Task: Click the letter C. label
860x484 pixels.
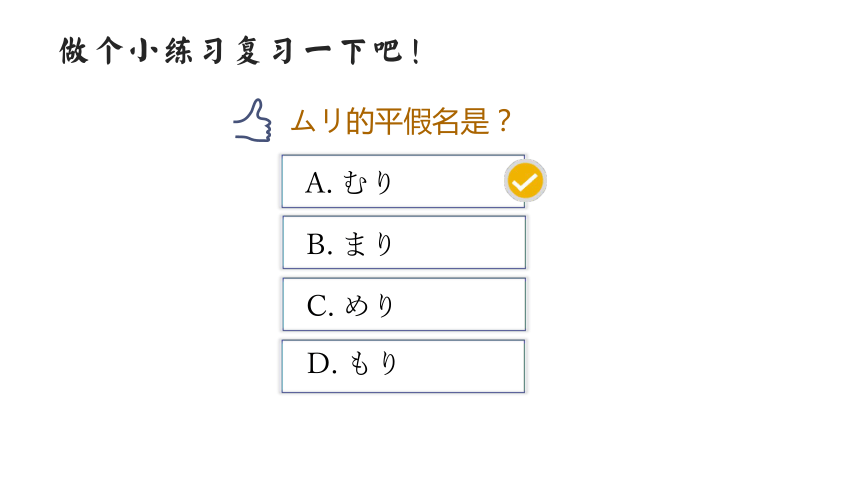Action: coord(320,306)
